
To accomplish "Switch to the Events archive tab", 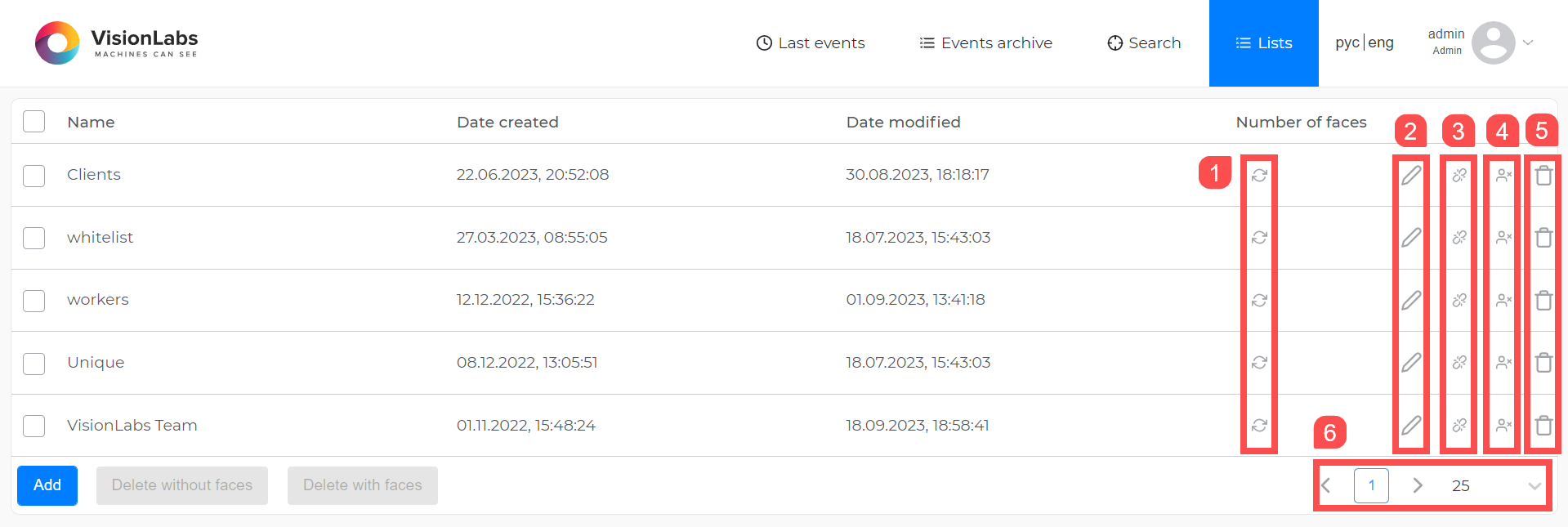I will point(985,43).
